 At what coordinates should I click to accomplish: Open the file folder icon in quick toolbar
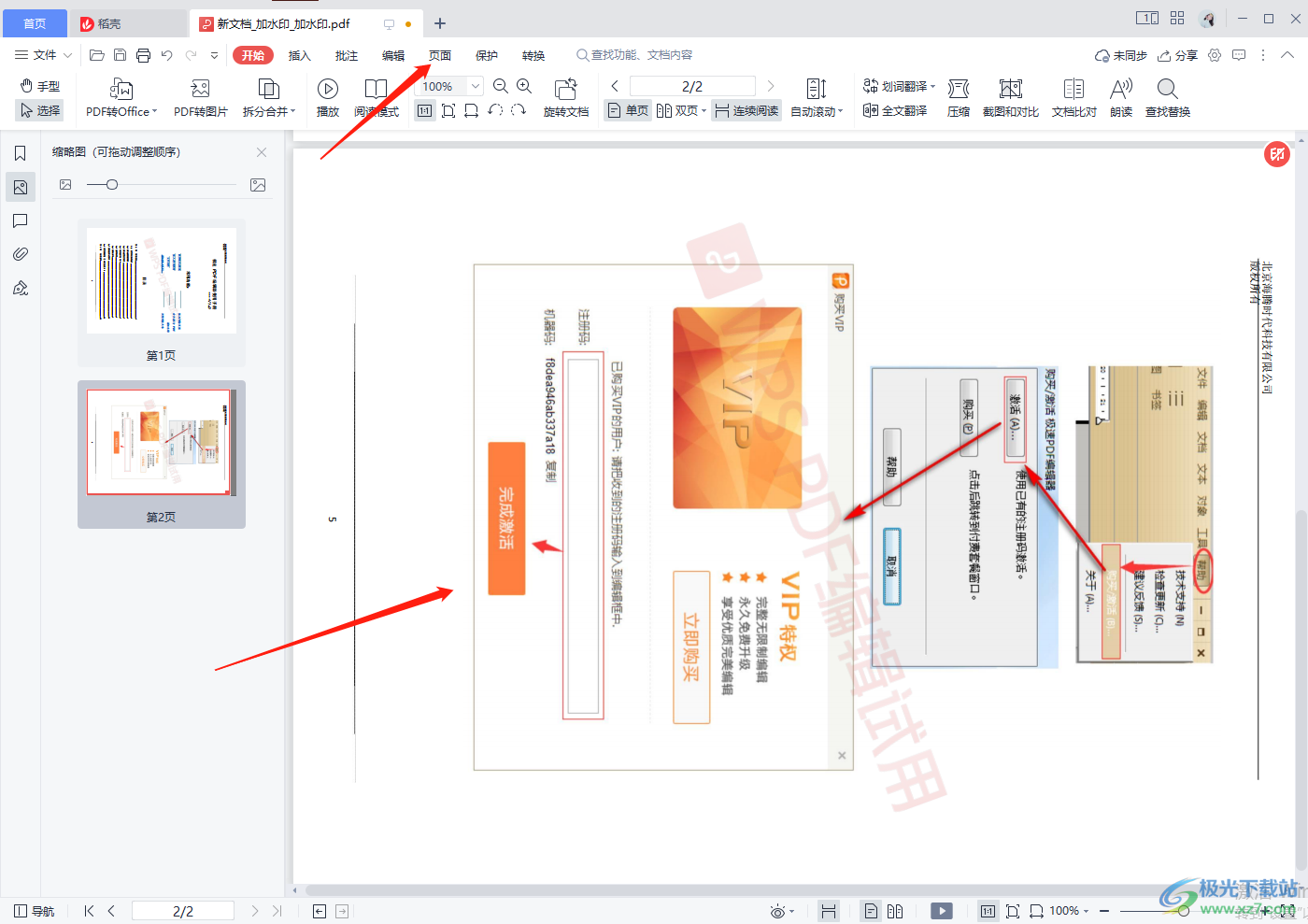click(96, 55)
